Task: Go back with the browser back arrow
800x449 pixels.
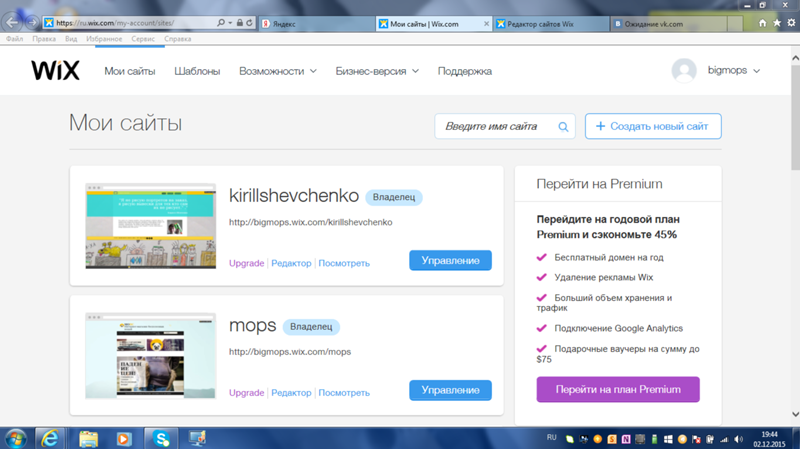Action: click(x=12, y=22)
